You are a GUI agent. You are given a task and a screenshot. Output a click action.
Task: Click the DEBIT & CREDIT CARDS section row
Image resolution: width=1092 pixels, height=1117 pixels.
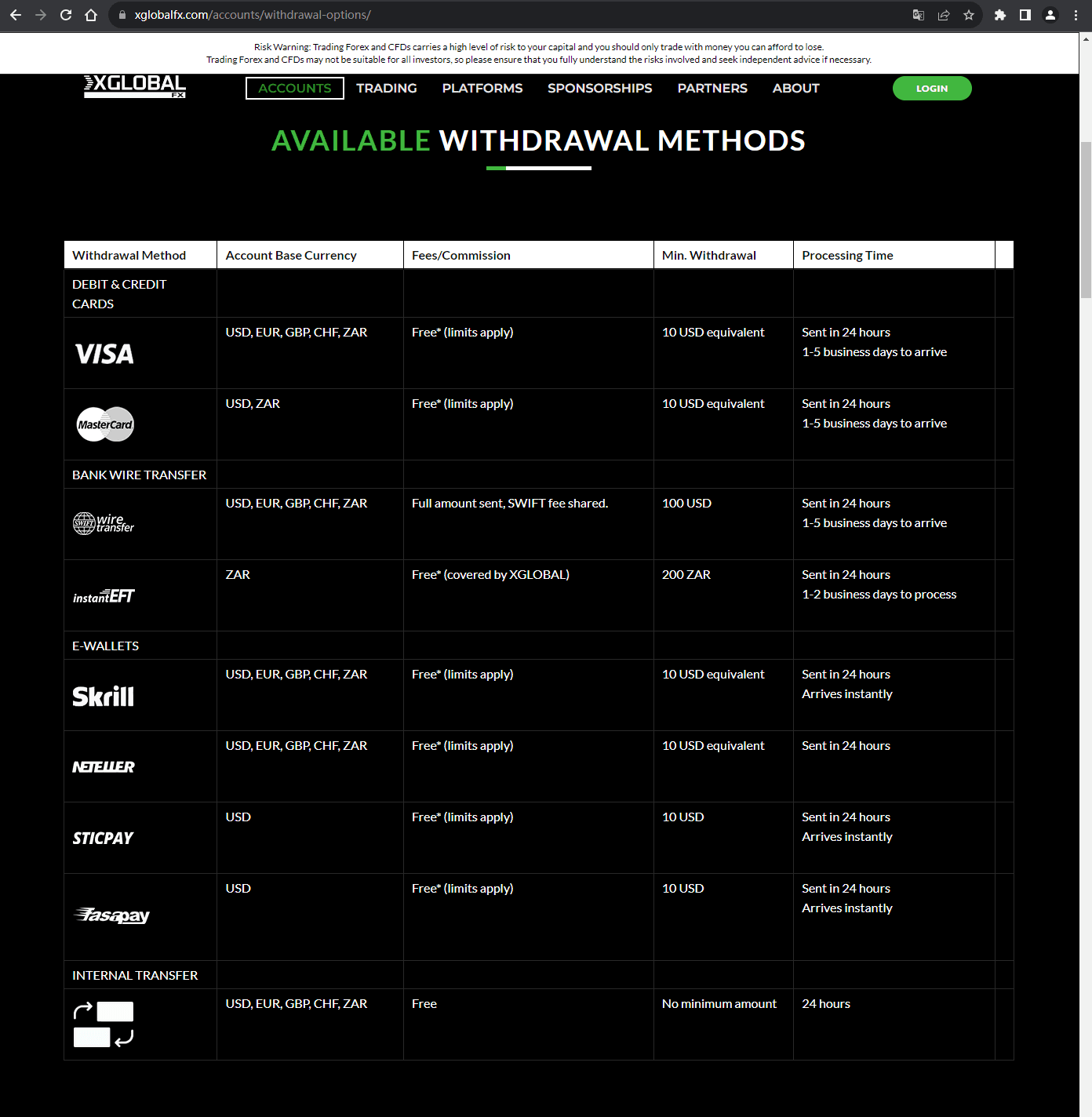pyautogui.click(x=539, y=293)
